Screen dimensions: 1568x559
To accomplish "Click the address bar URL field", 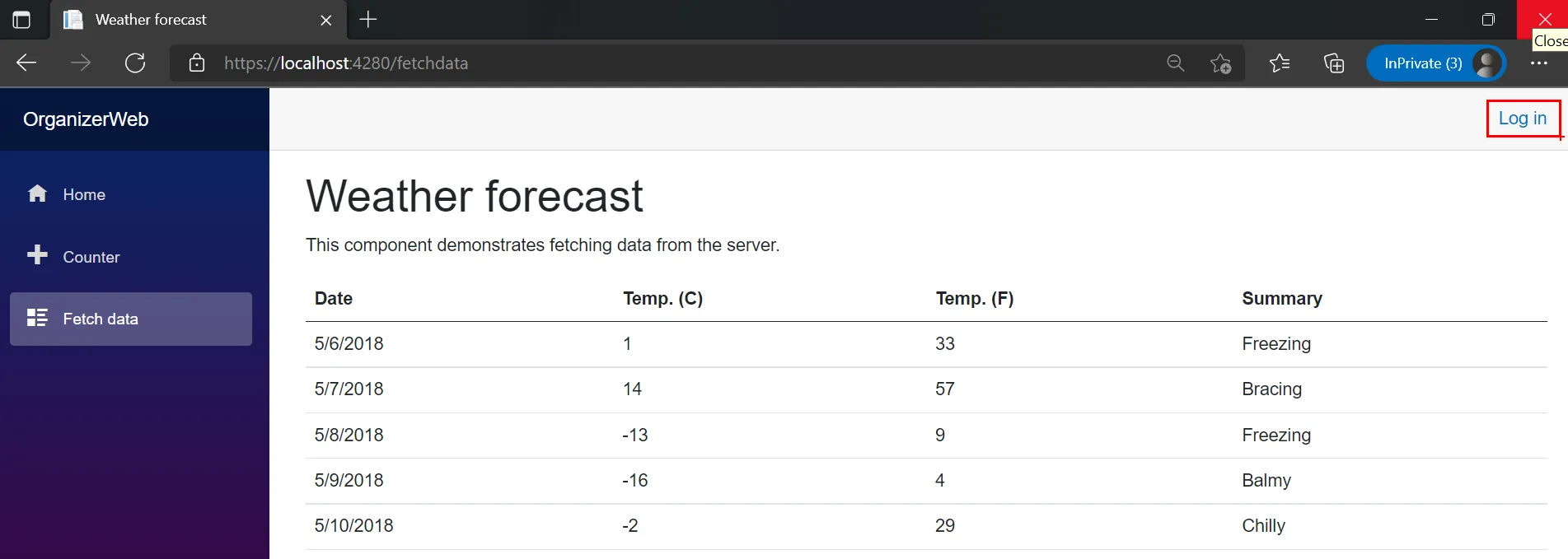I will pos(659,63).
